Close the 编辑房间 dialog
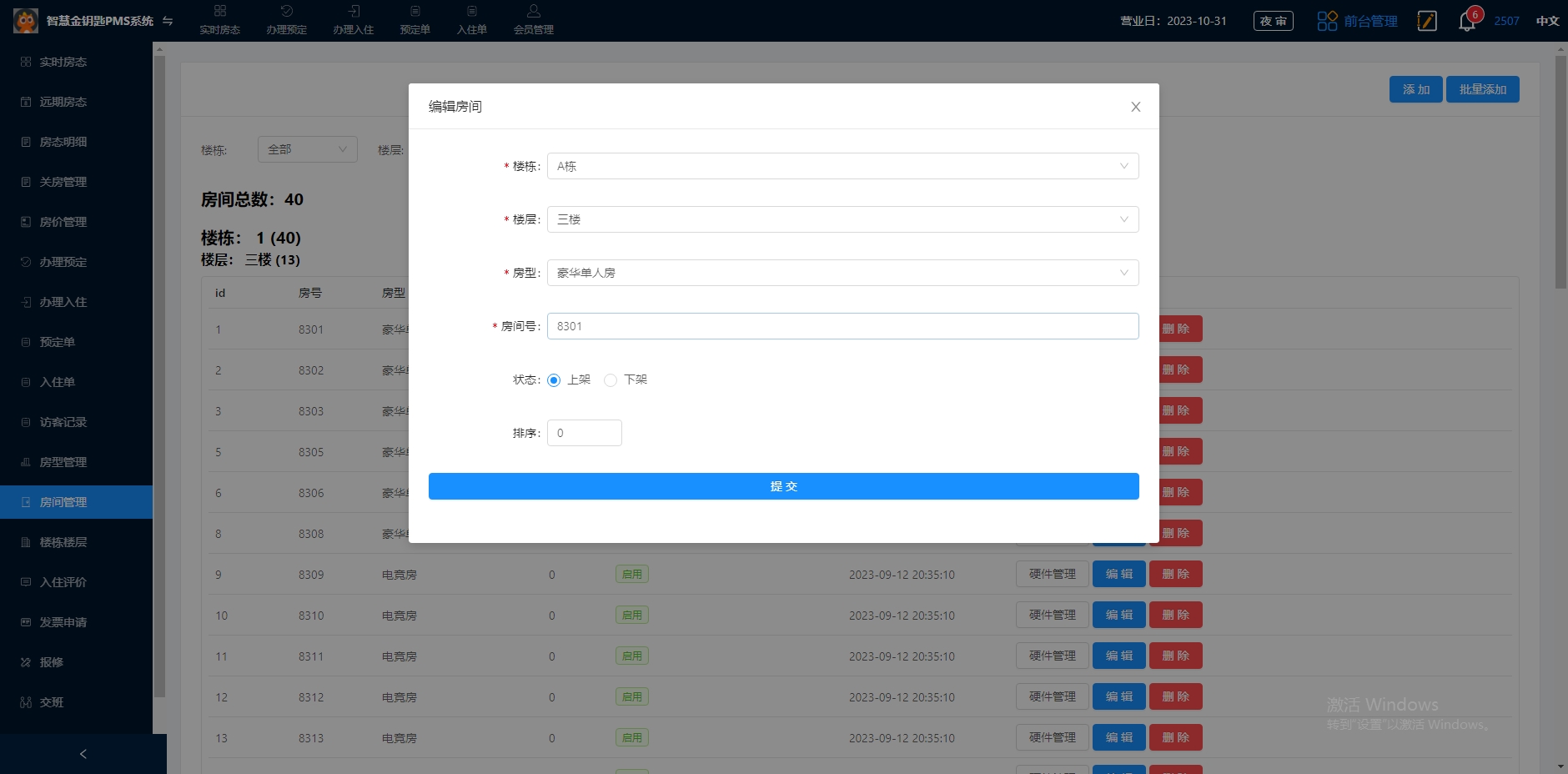The image size is (1568, 774). 1135,107
